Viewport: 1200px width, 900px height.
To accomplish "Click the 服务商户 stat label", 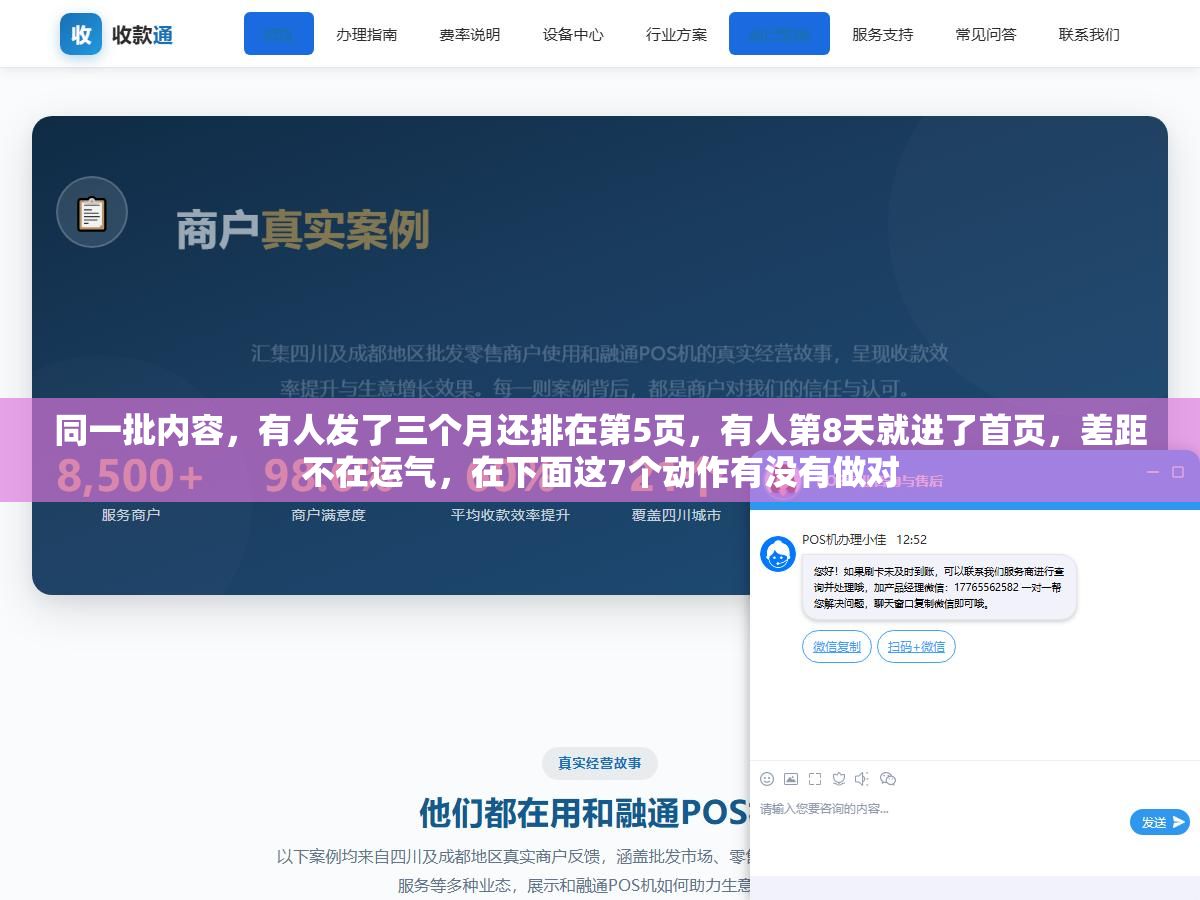I will click(131, 515).
